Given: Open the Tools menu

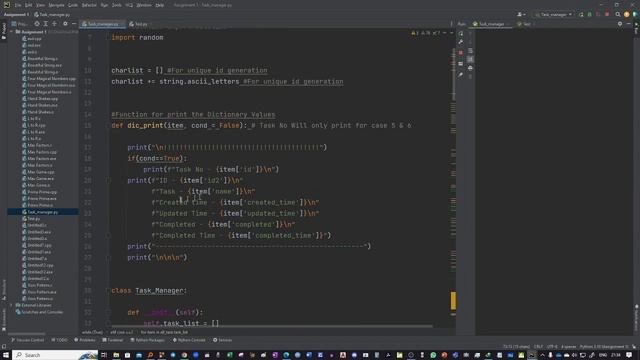Looking at the screenshot, I should click(117, 5).
